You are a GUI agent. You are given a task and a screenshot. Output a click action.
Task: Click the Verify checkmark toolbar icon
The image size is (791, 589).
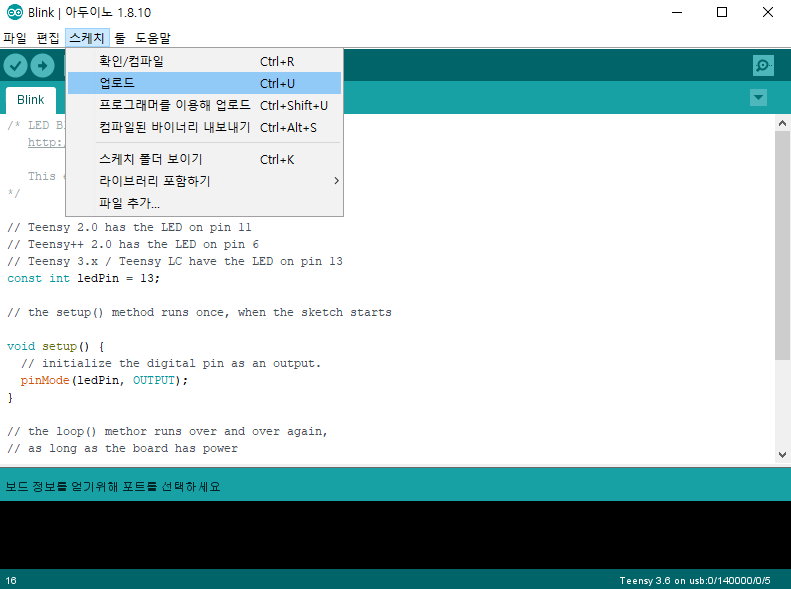pos(16,66)
